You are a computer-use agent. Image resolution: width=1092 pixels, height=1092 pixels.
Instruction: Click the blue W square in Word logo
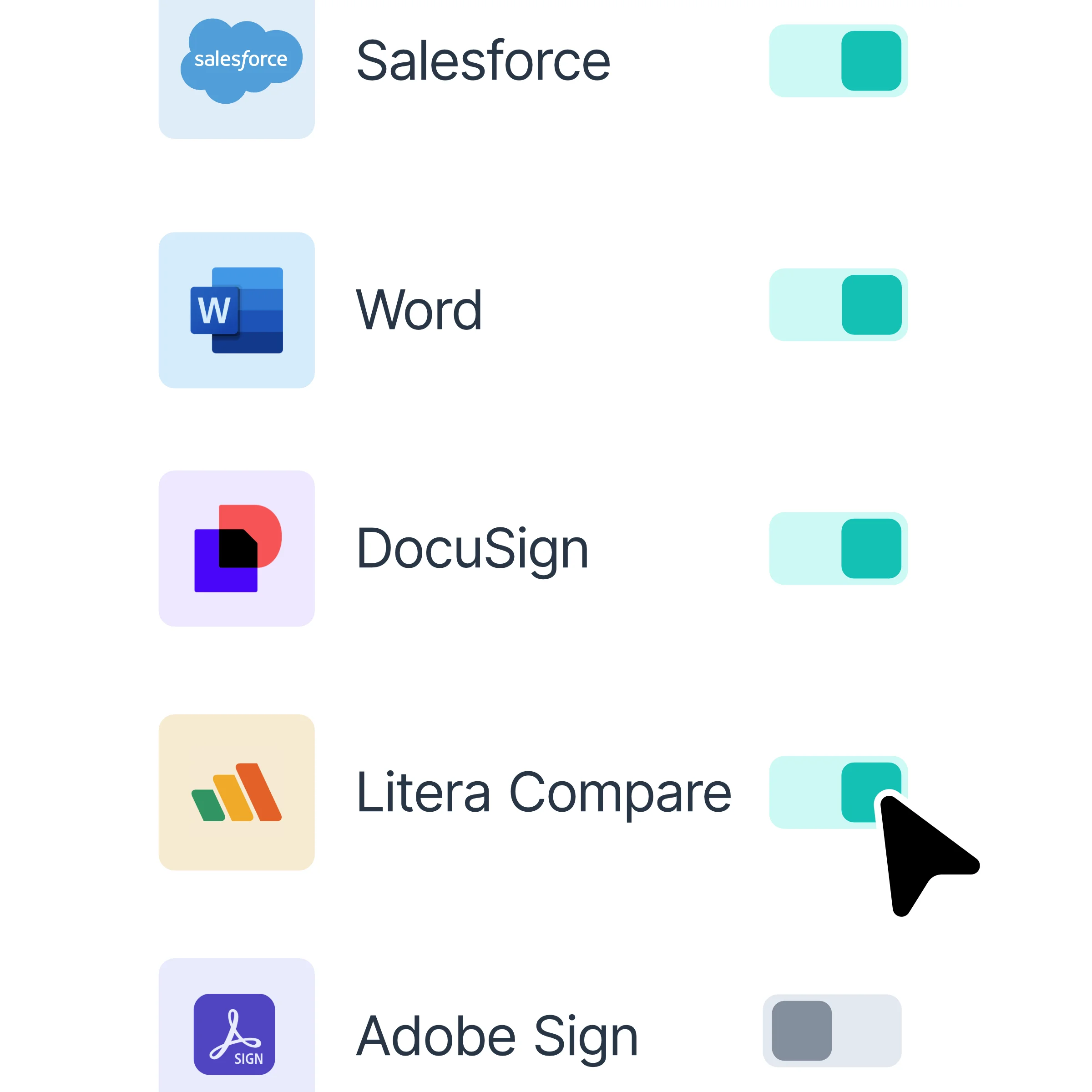coord(214,310)
